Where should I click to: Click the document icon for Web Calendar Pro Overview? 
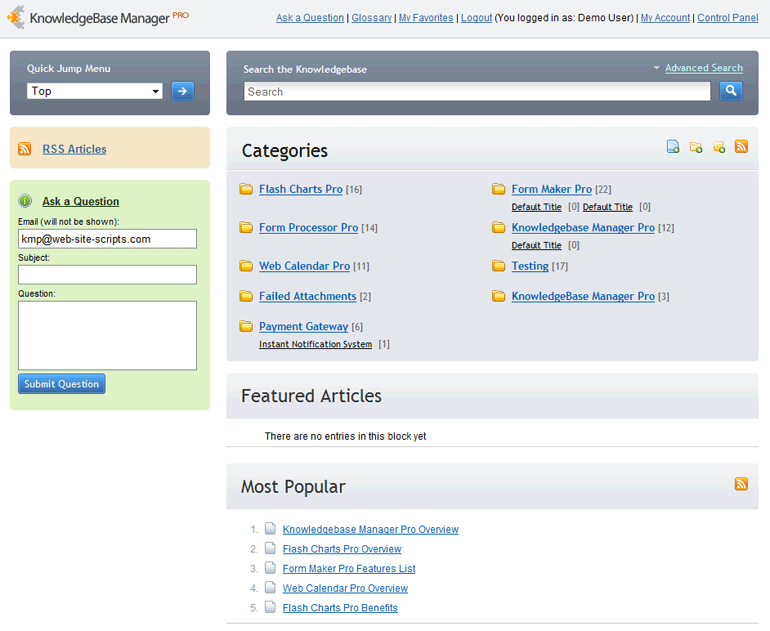point(270,587)
